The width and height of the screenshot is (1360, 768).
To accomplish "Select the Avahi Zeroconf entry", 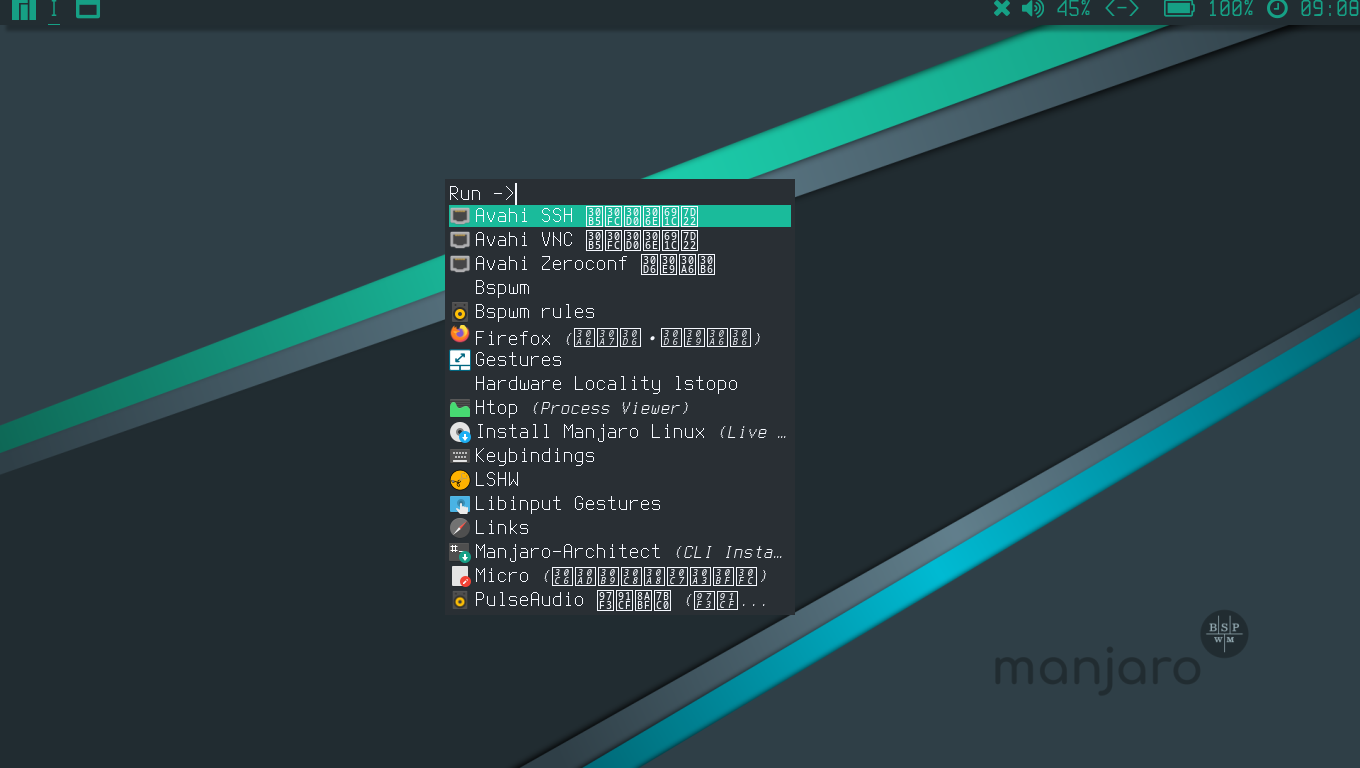I will coord(620,264).
